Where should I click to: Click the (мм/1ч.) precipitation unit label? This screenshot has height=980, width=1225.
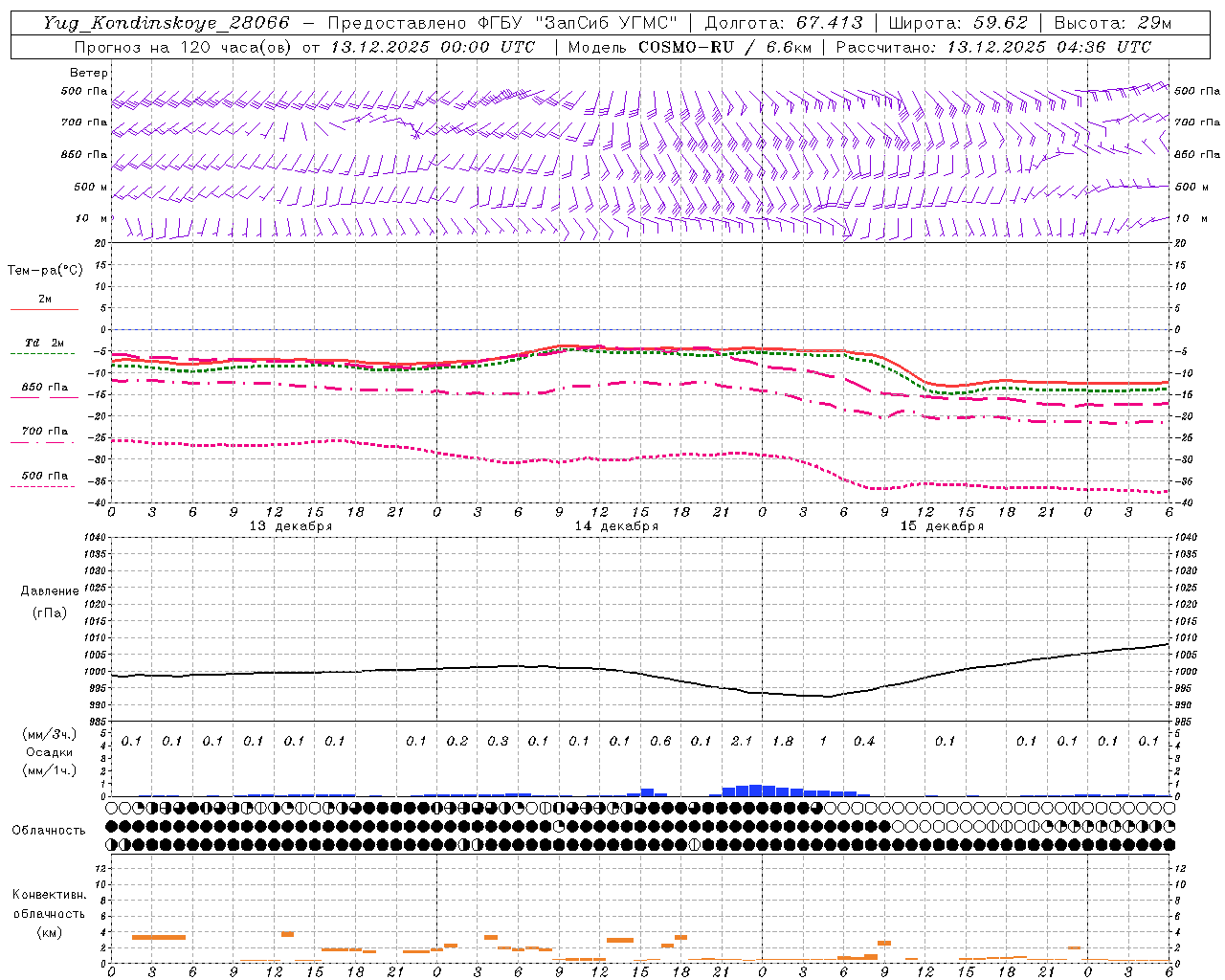[x=49, y=771]
